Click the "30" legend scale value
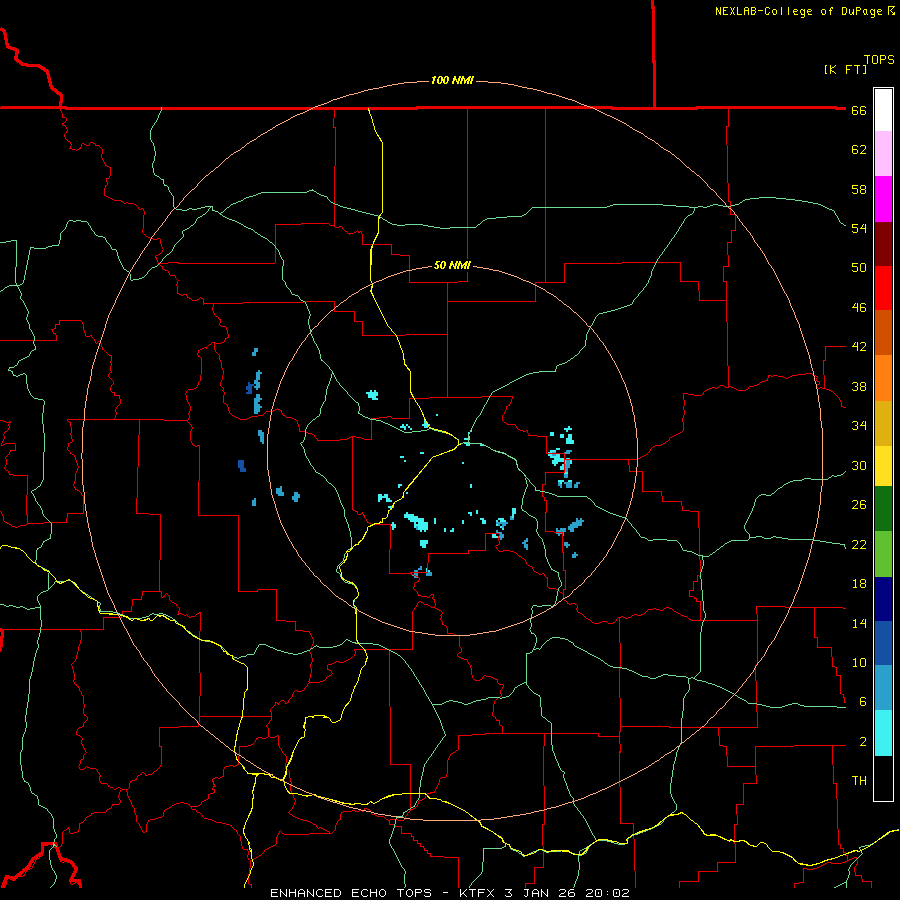Image resolution: width=900 pixels, height=900 pixels. 859,465
